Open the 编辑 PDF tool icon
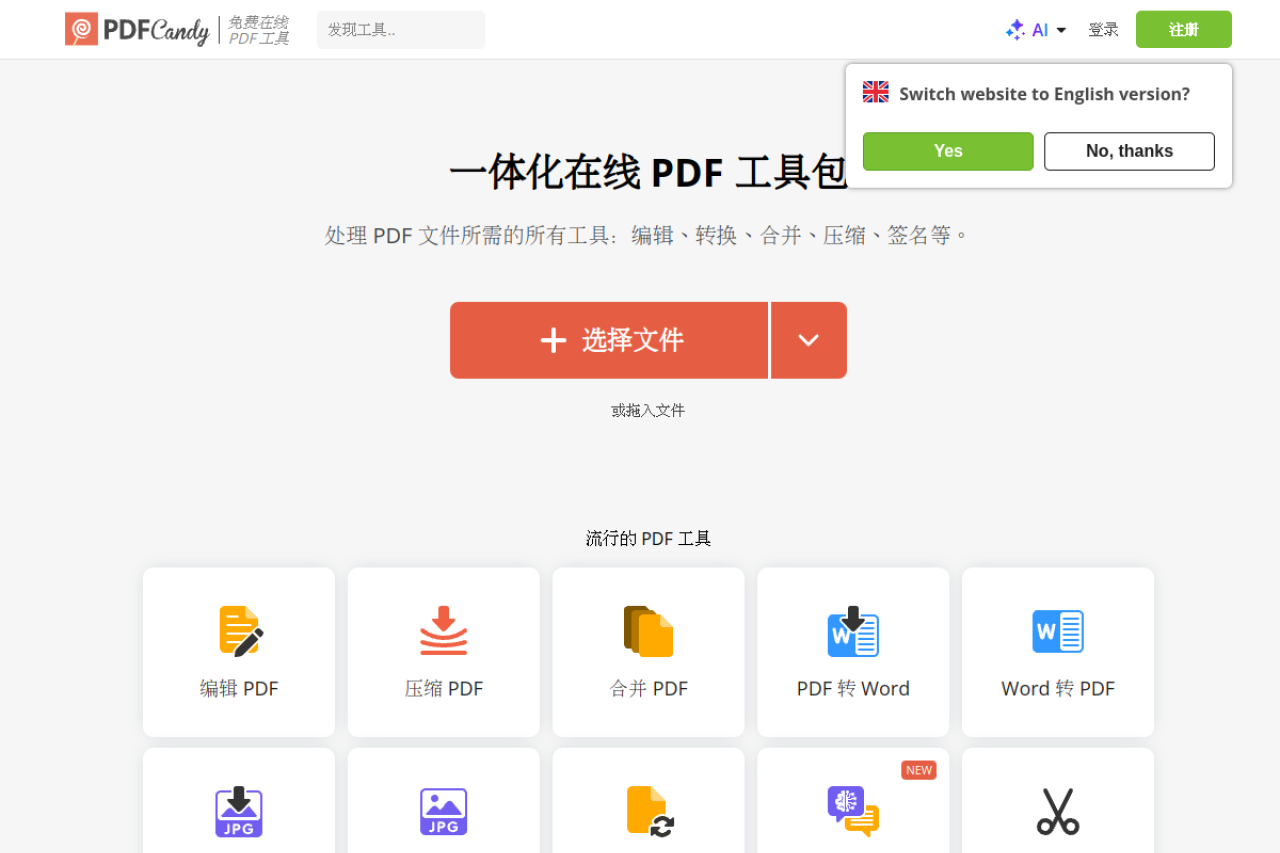This screenshot has height=853, width=1280. (240, 631)
